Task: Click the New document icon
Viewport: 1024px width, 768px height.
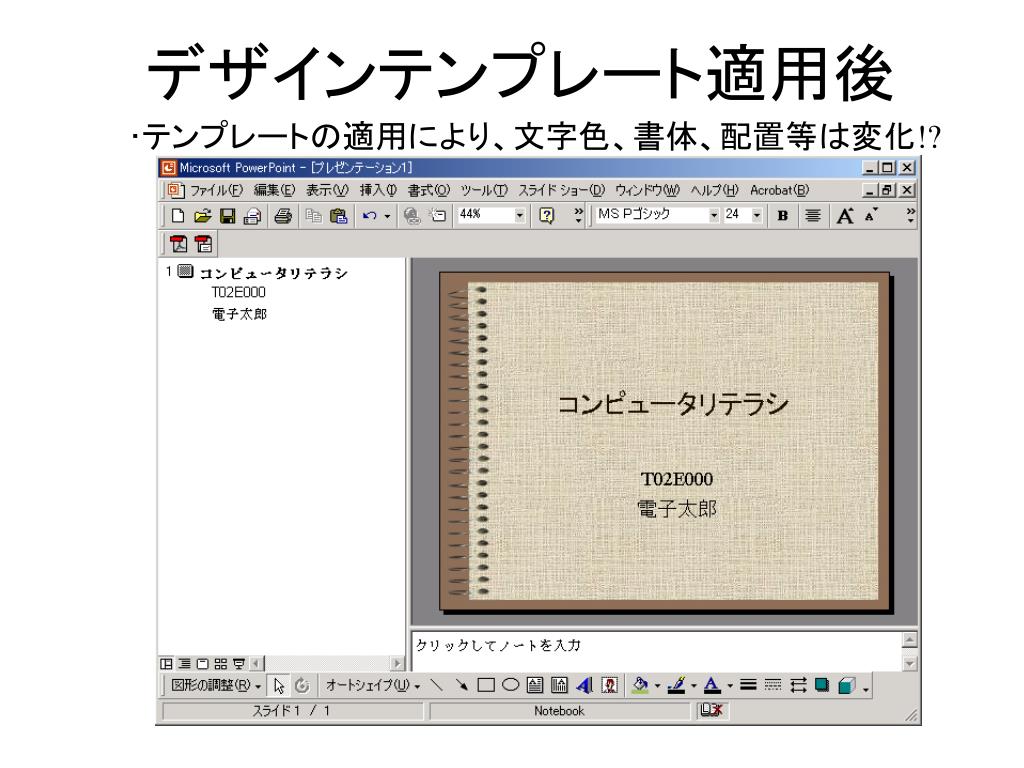Action: pos(178,216)
